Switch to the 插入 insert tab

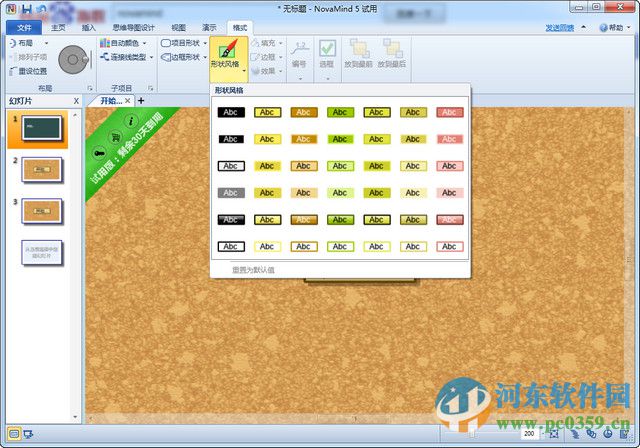tap(89, 28)
